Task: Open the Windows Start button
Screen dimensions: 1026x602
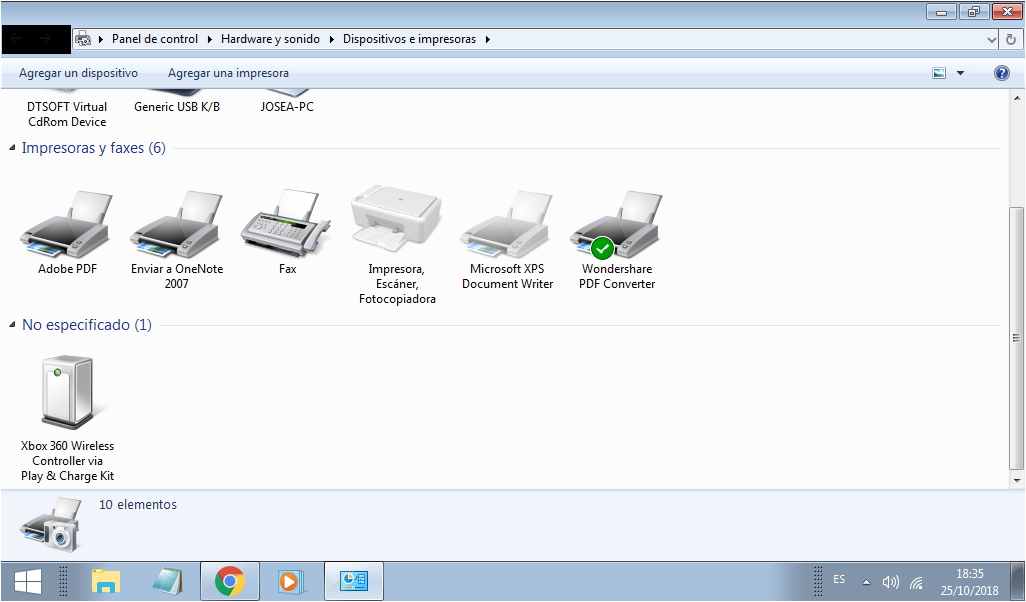Action: pos(27,581)
